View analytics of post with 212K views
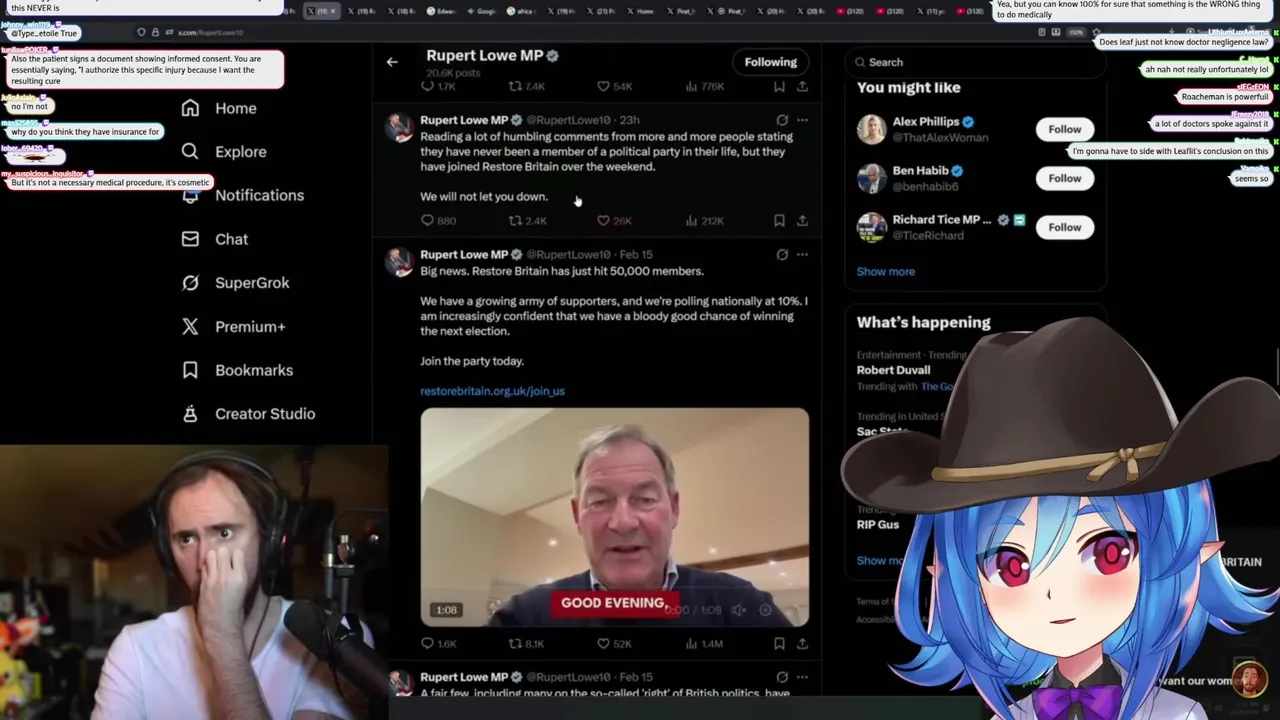1280x720 pixels. coord(691,220)
